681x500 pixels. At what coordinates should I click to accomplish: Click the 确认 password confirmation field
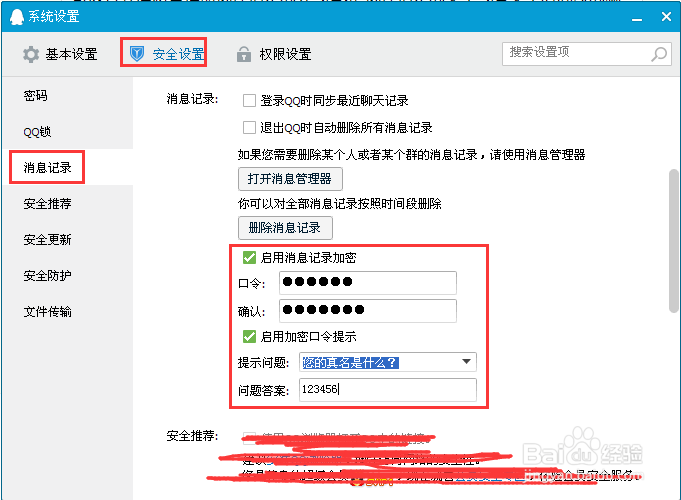(367, 311)
